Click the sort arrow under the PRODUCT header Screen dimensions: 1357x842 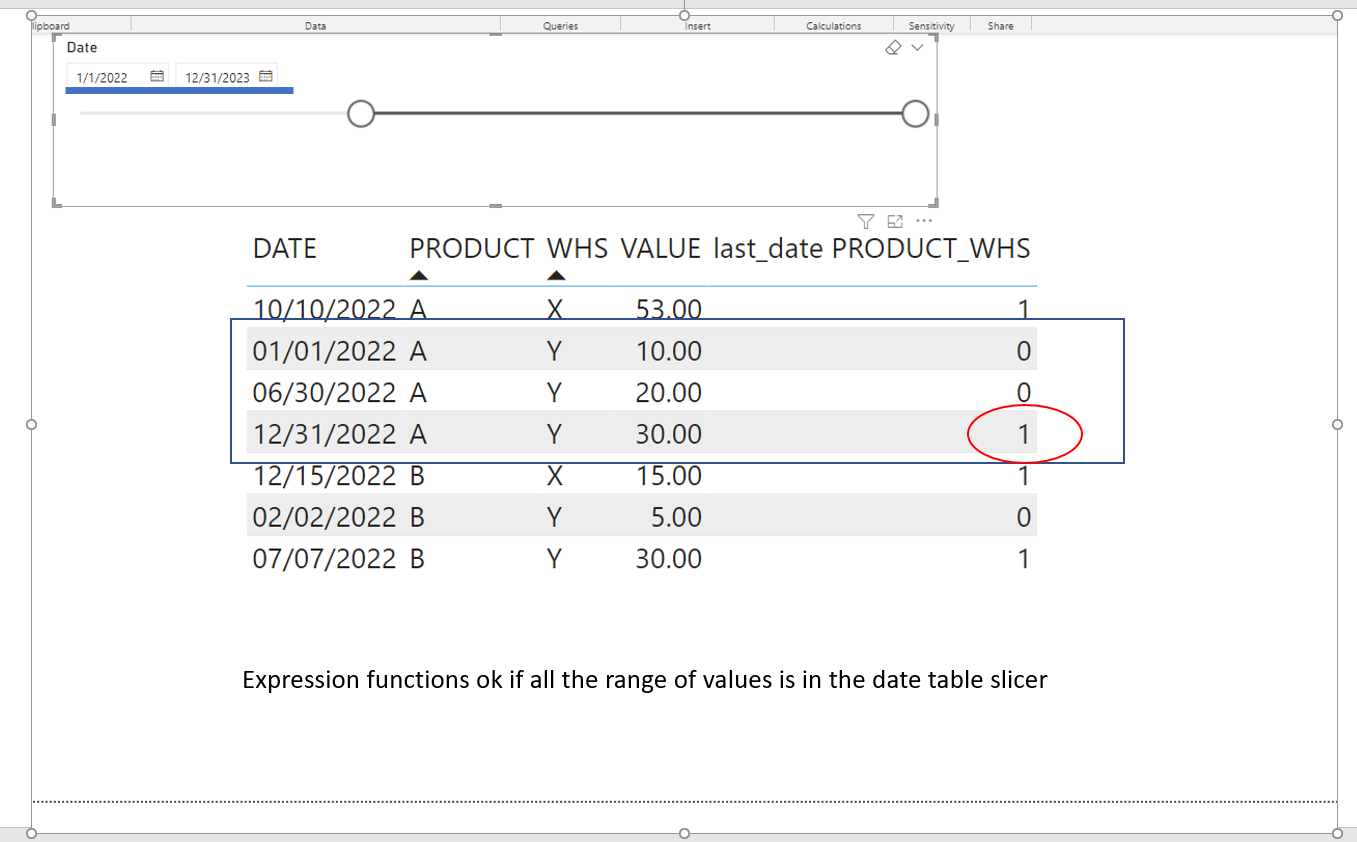[420, 276]
